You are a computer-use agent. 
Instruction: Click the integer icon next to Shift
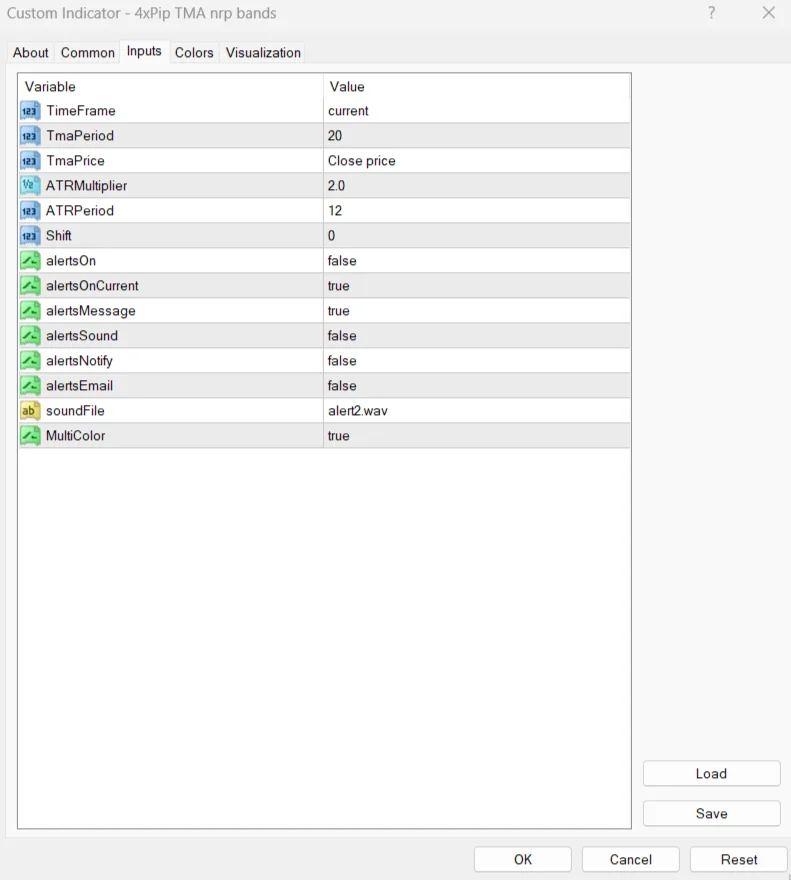pyautogui.click(x=30, y=236)
